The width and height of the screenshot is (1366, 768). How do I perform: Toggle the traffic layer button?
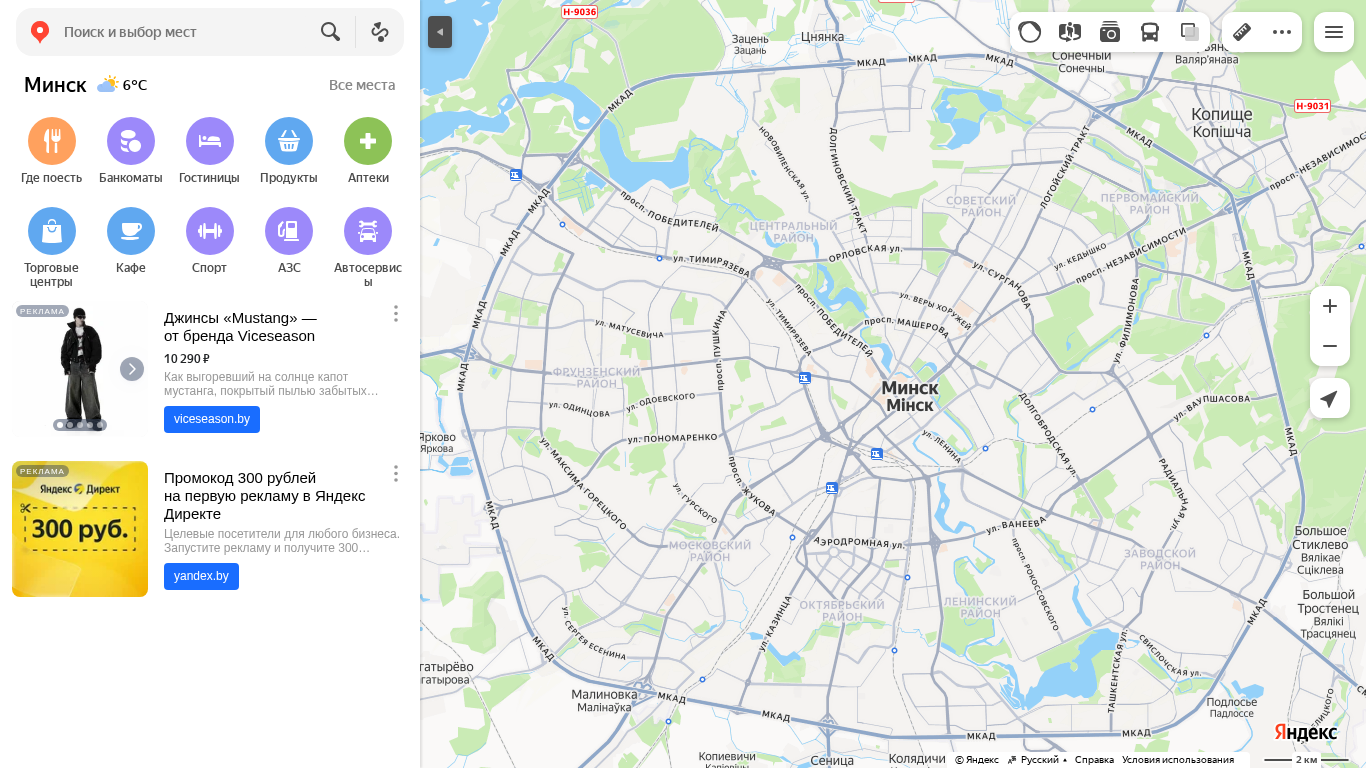pyautogui.click(x=1030, y=32)
